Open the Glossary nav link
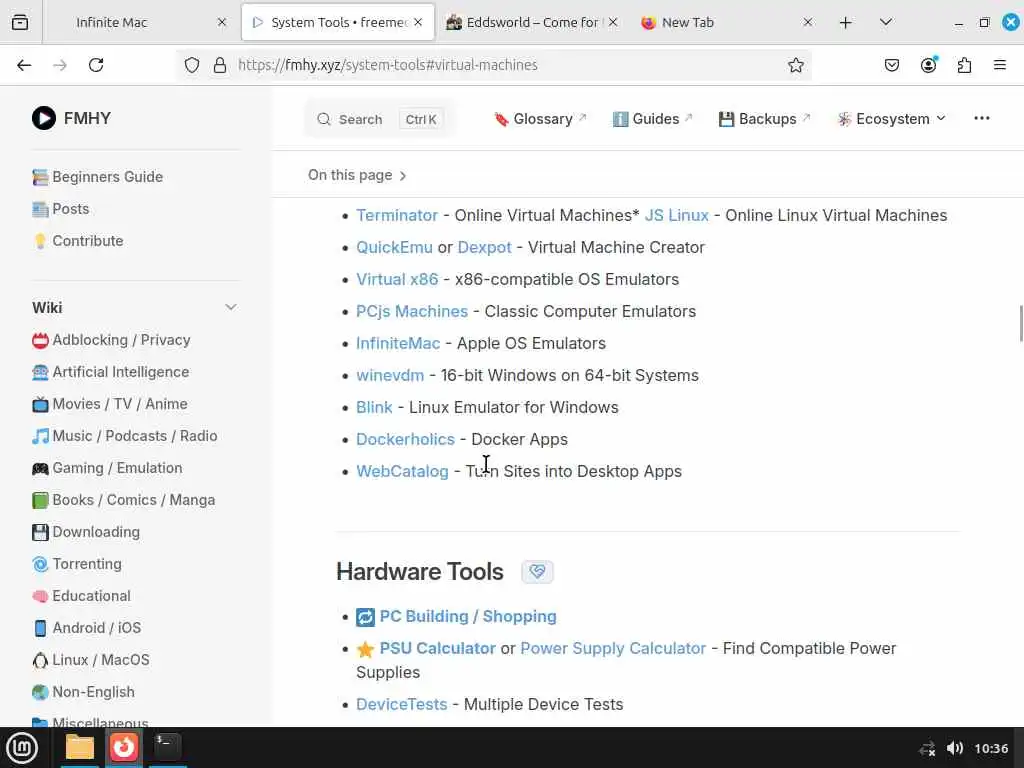 (x=540, y=119)
